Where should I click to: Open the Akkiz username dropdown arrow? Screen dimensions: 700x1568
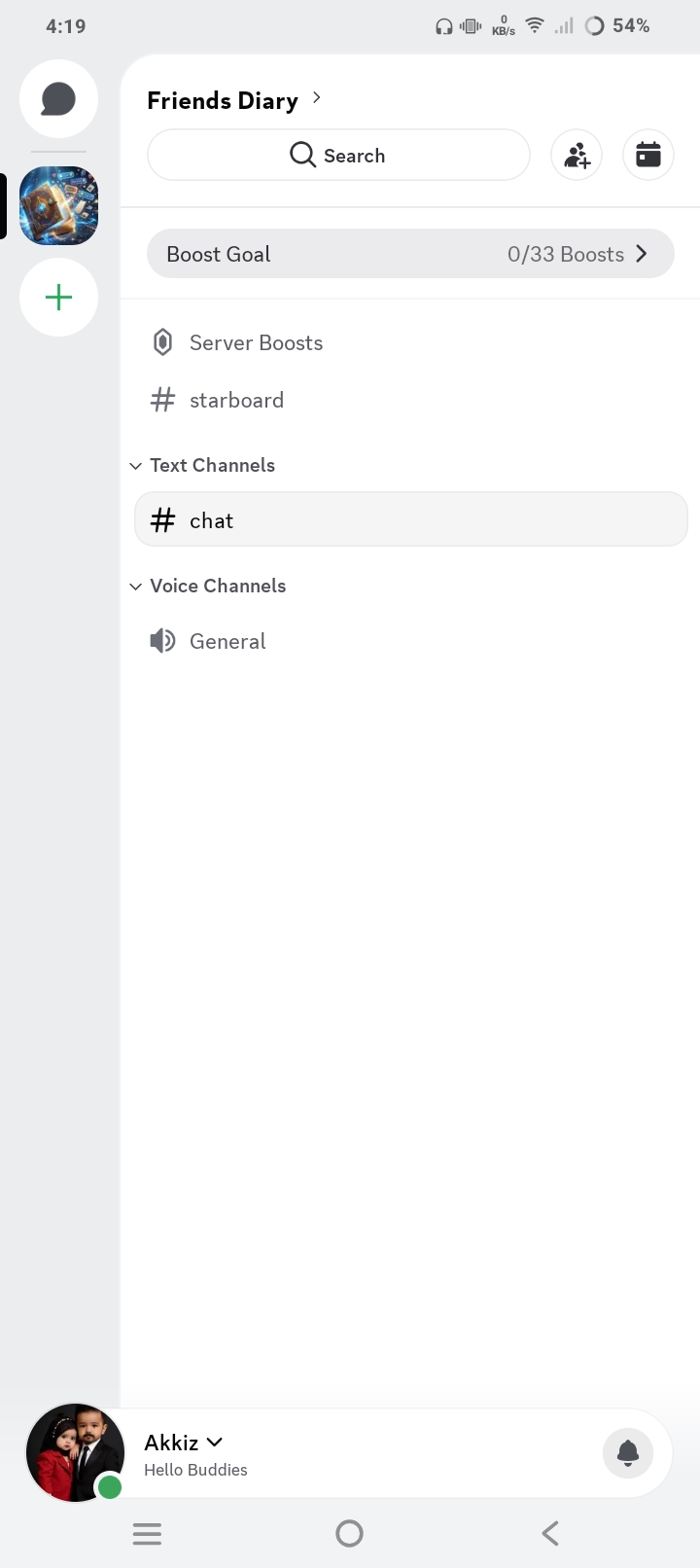click(215, 1442)
